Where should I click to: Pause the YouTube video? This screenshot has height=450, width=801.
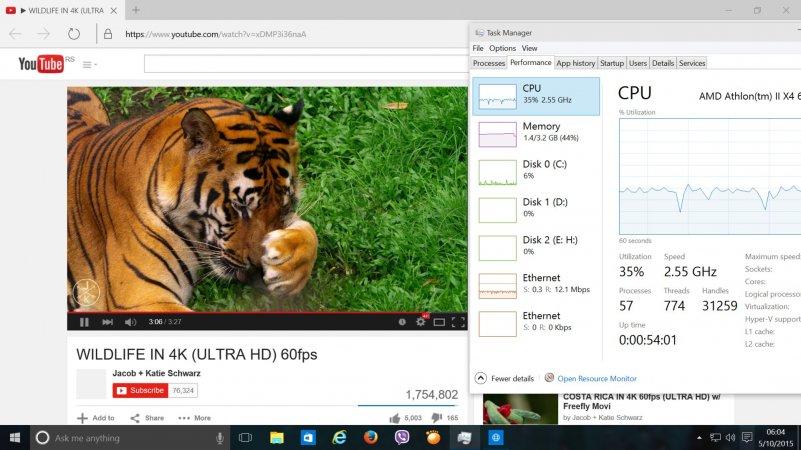pyautogui.click(x=84, y=322)
